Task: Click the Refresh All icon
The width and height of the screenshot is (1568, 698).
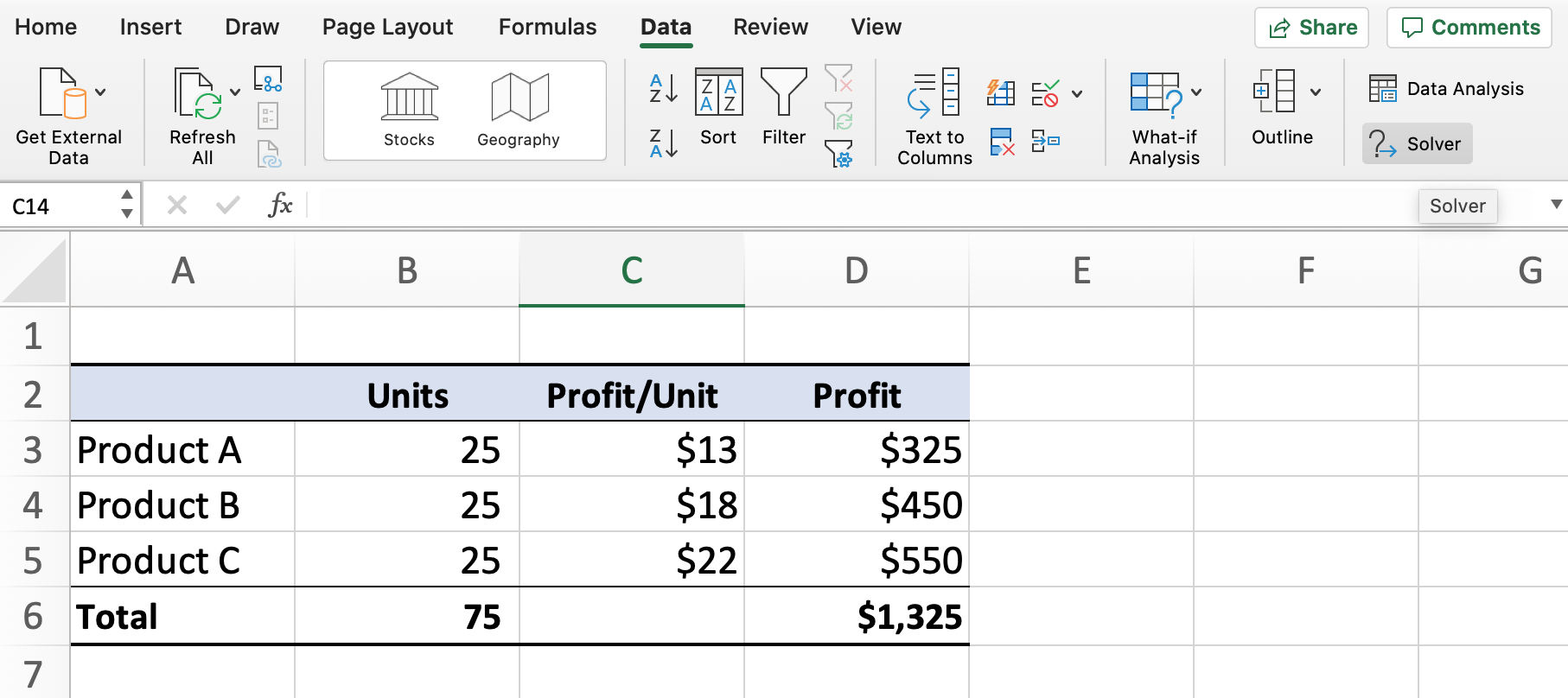Action: (198, 93)
